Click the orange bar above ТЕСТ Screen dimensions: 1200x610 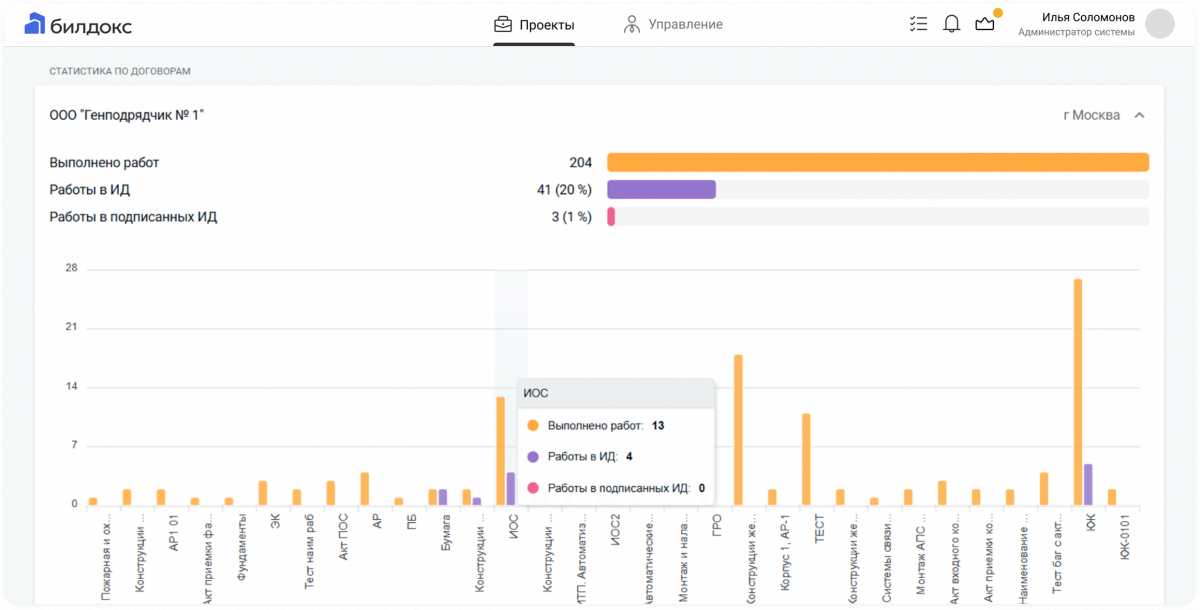click(x=806, y=459)
